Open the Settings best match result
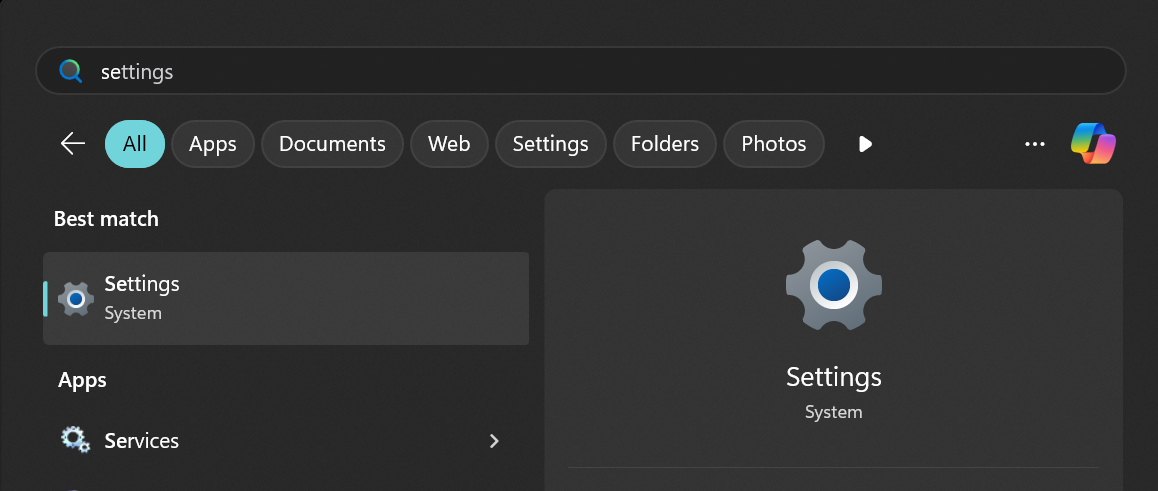Image resolution: width=1158 pixels, height=491 pixels. coord(286,298)
